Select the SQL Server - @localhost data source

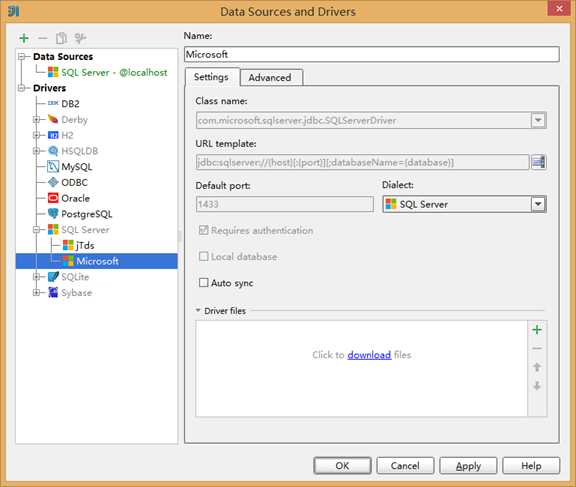pyautogui.click(x=114, y=72)
